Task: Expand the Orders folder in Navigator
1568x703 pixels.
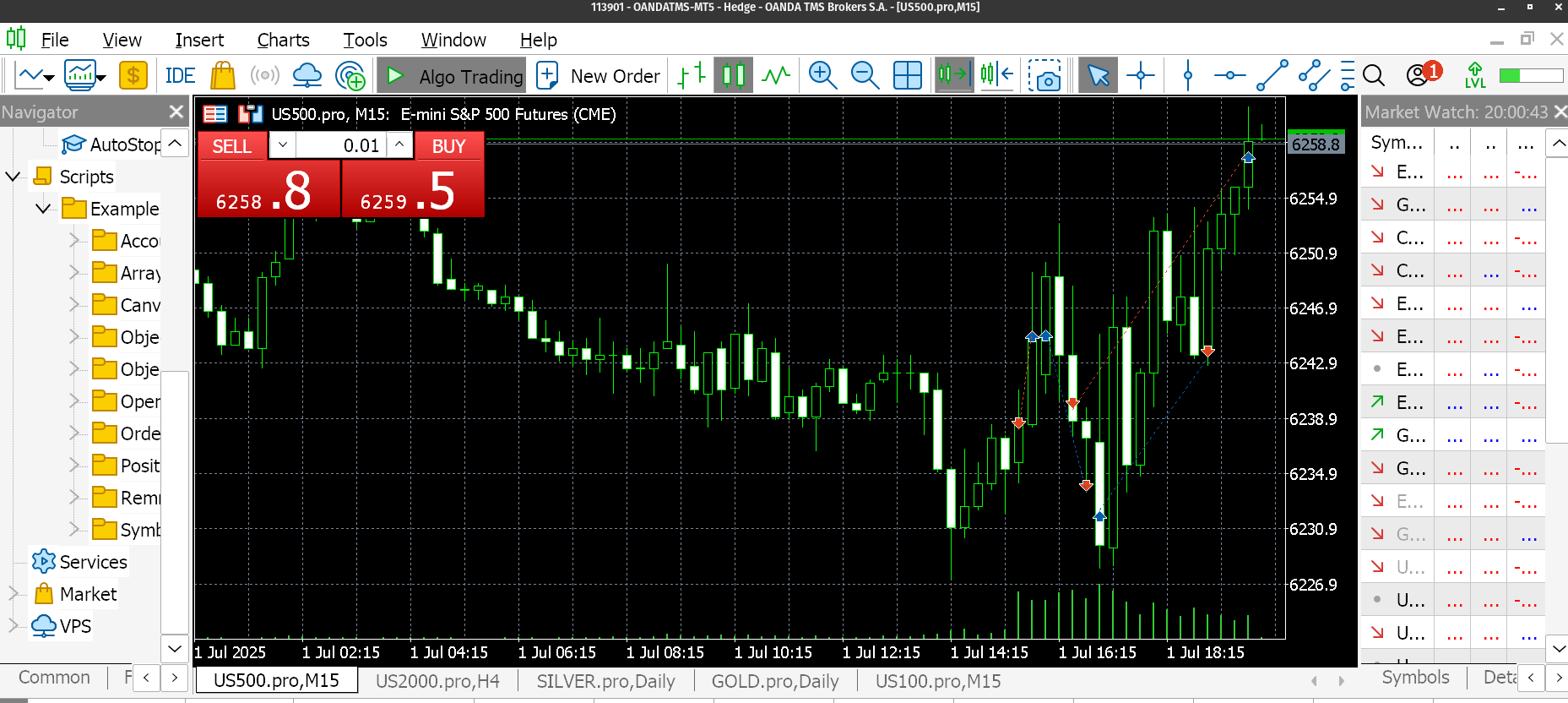Action: tap(74, 433)
